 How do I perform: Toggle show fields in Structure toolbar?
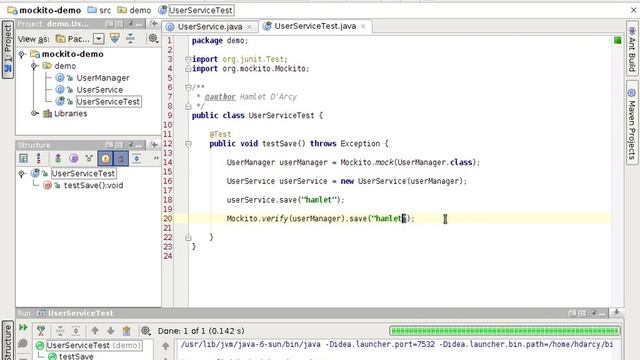89,158
